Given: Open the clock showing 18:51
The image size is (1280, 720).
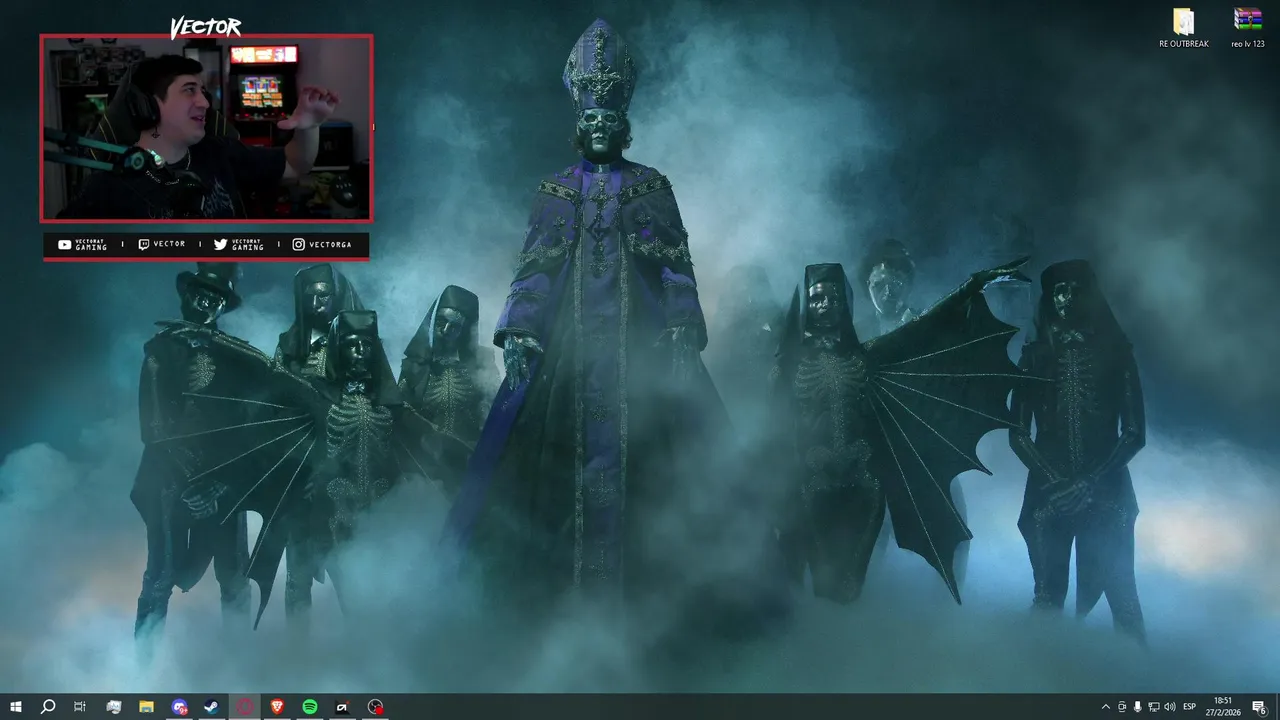Looking at the screenshot, I should (x=1223, y=707).
